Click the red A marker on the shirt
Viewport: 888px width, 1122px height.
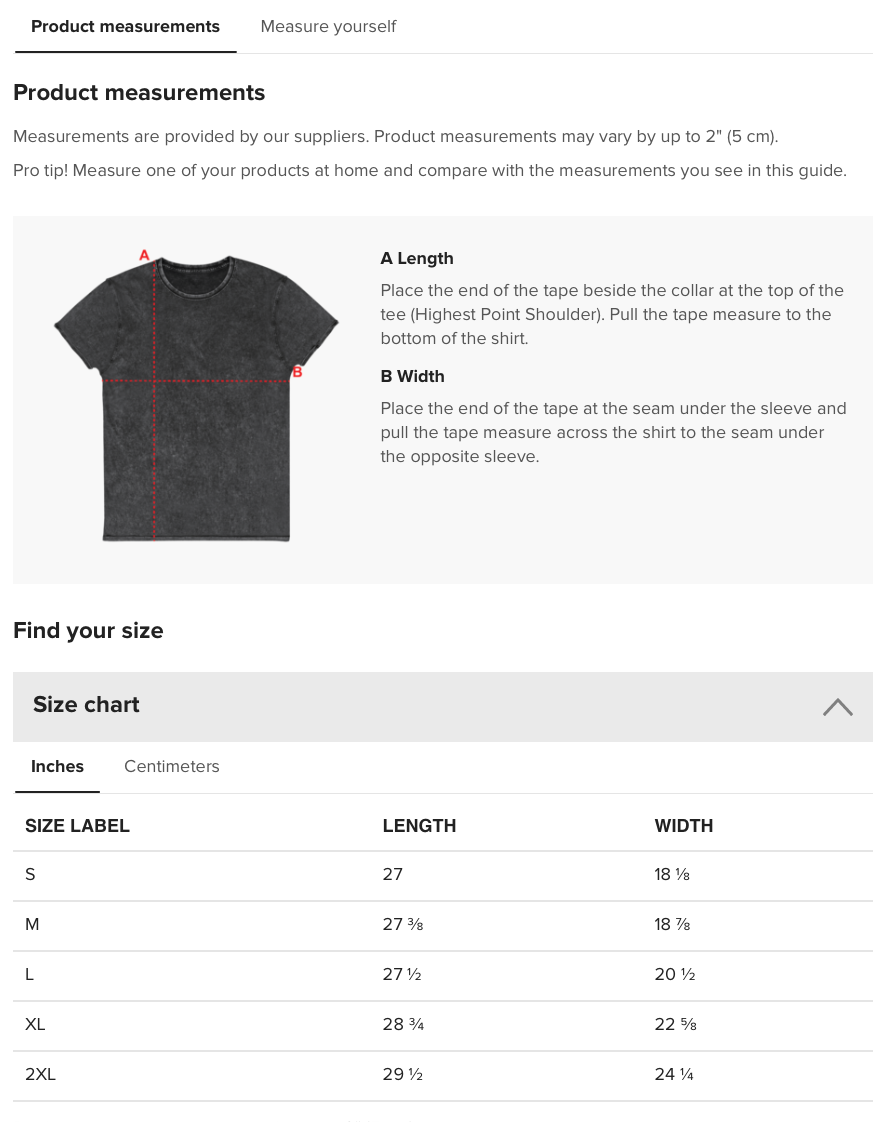coord(144,256)
